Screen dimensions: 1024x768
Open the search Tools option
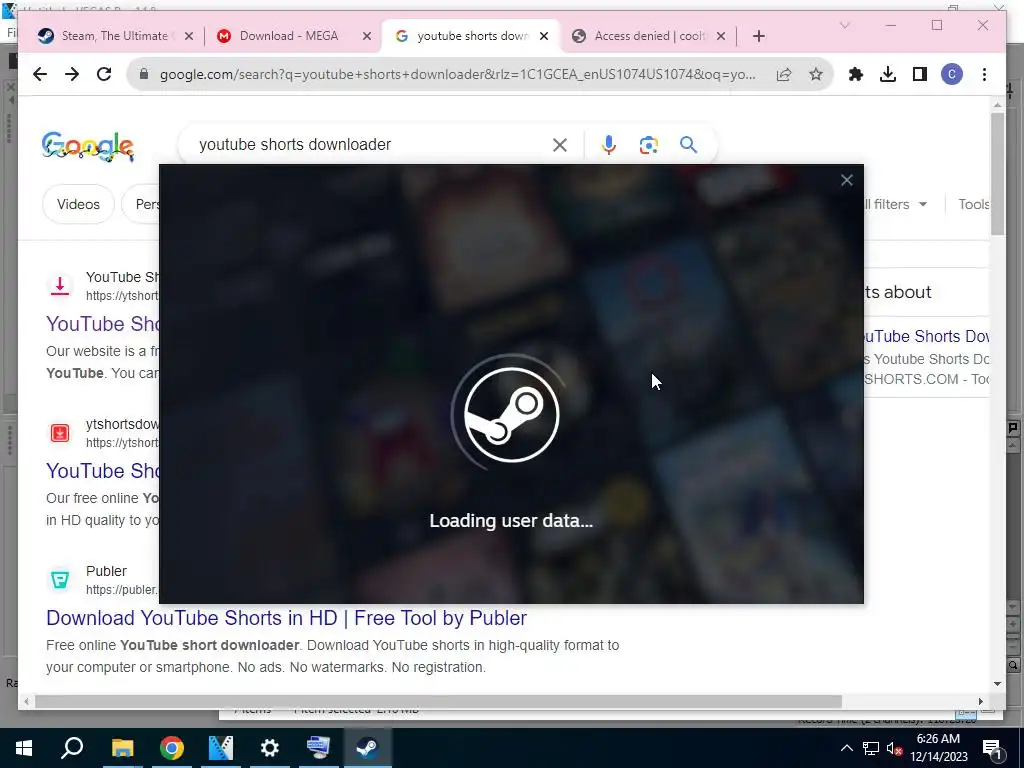tap(974, 204)
